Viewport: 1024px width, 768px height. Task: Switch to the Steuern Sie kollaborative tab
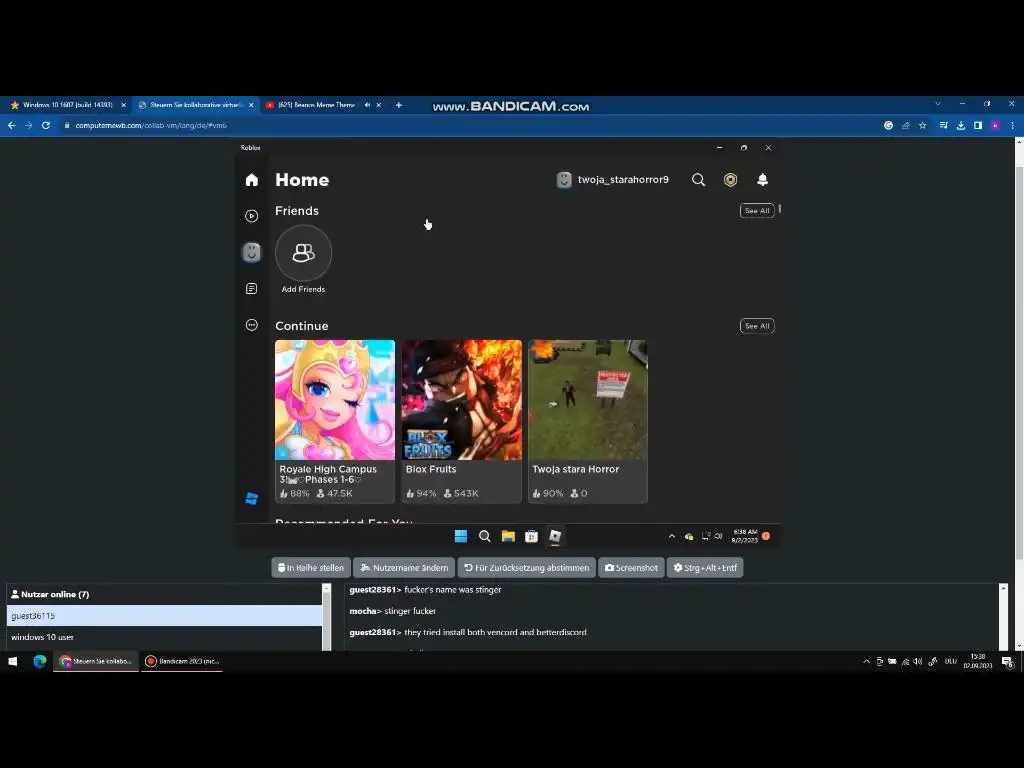pos(196,104)
